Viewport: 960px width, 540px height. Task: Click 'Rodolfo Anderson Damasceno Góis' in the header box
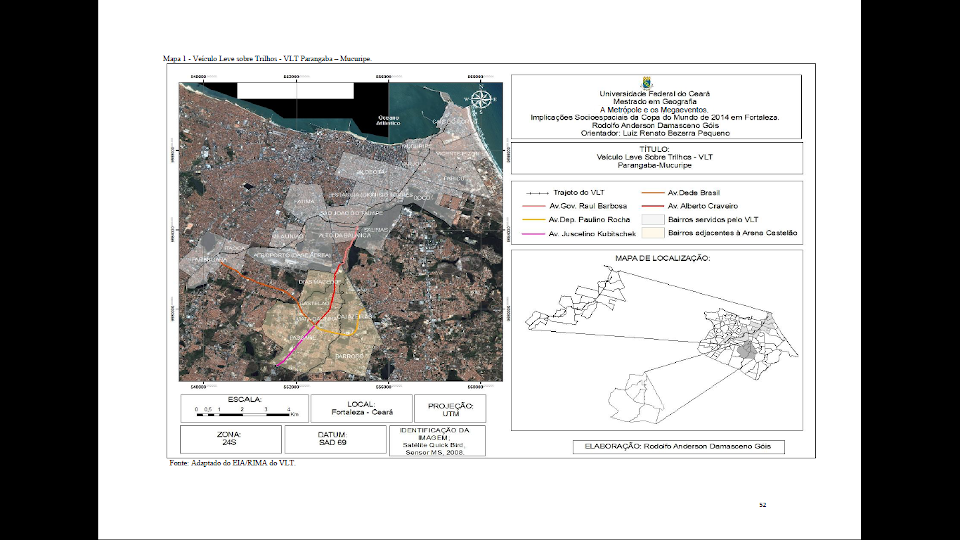click(655, 126)
